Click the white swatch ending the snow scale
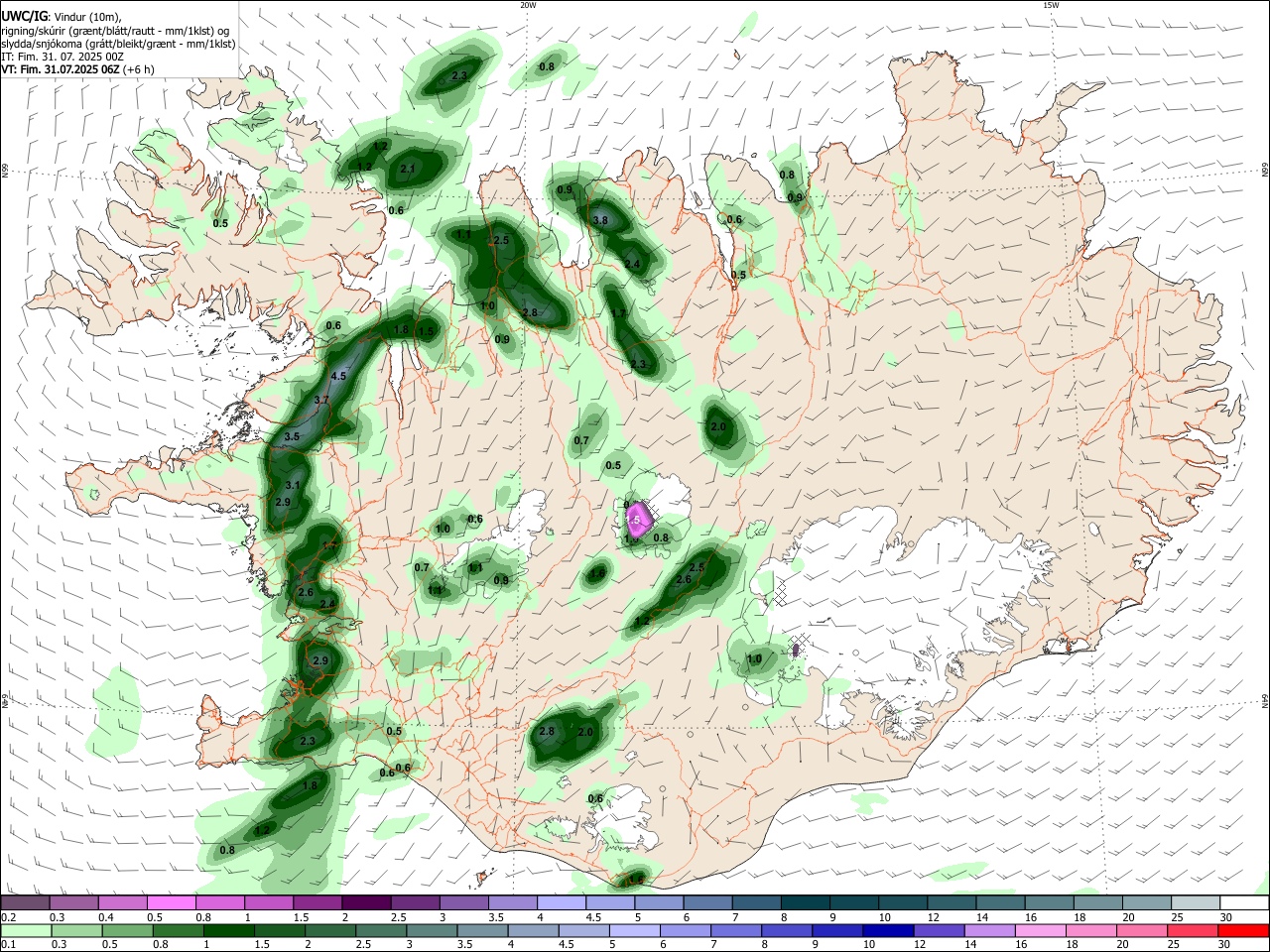The image size is (1270, 952). point(1245,903)
